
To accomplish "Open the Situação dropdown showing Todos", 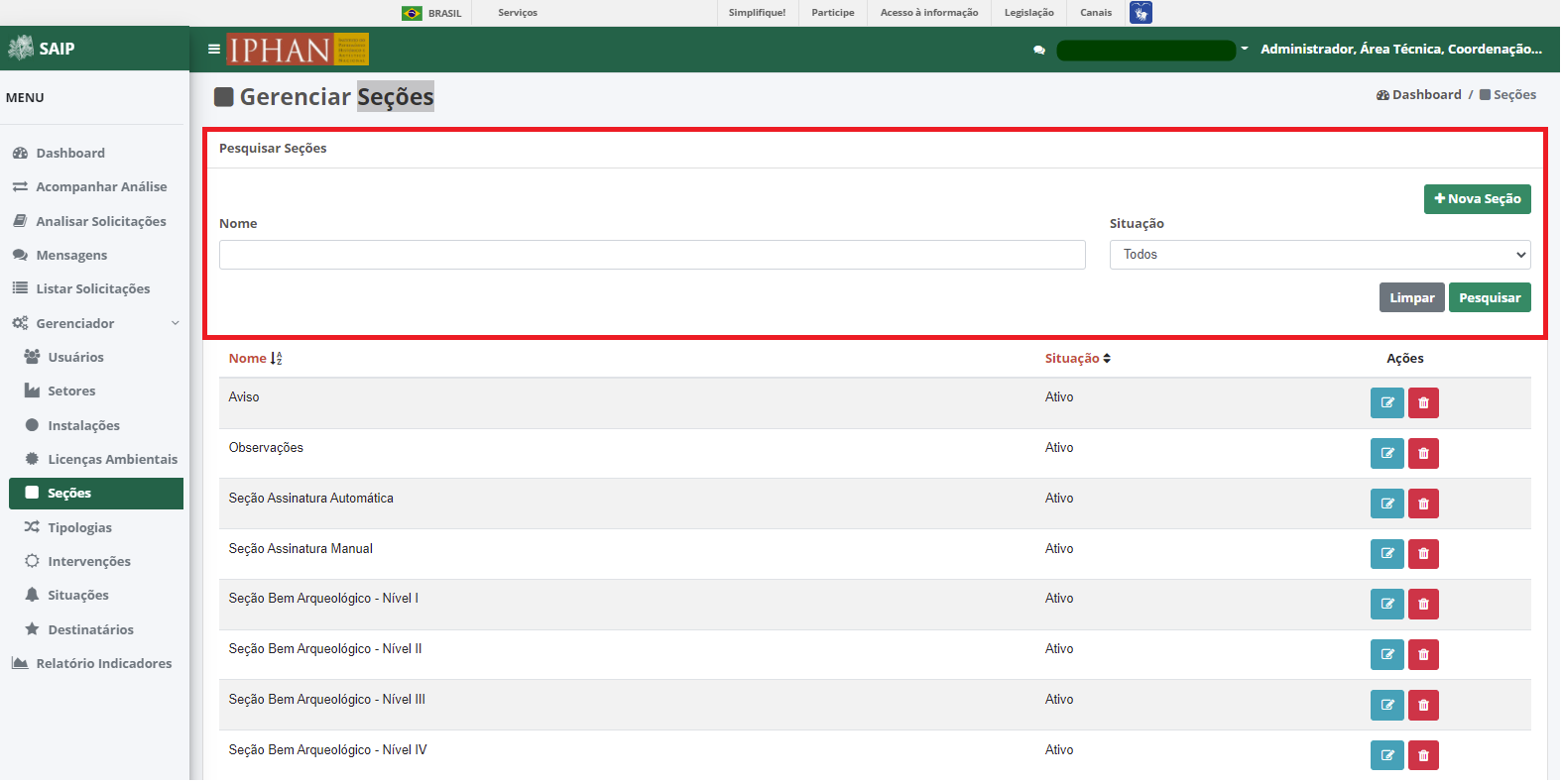I will (x=1319, y=255).
